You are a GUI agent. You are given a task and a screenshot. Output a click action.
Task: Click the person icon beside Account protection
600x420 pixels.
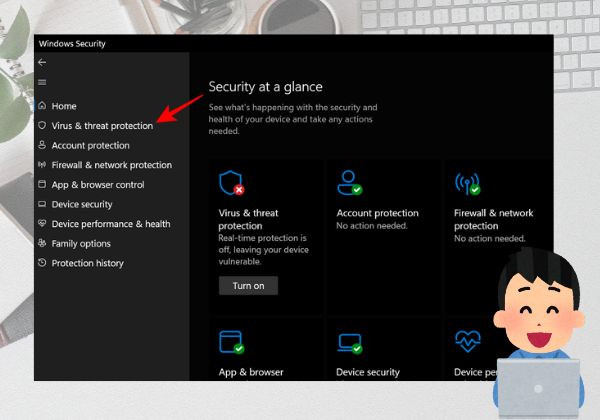[x=42, y=145]
